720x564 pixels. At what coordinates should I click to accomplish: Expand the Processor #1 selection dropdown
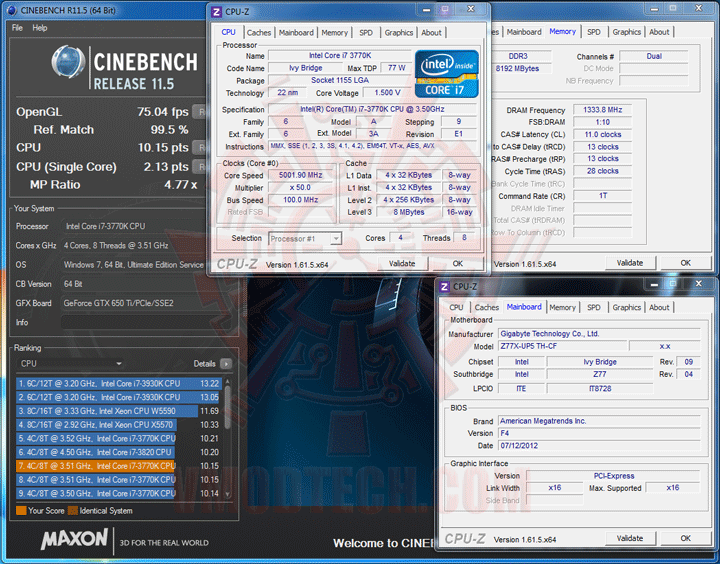coord(336,239)
